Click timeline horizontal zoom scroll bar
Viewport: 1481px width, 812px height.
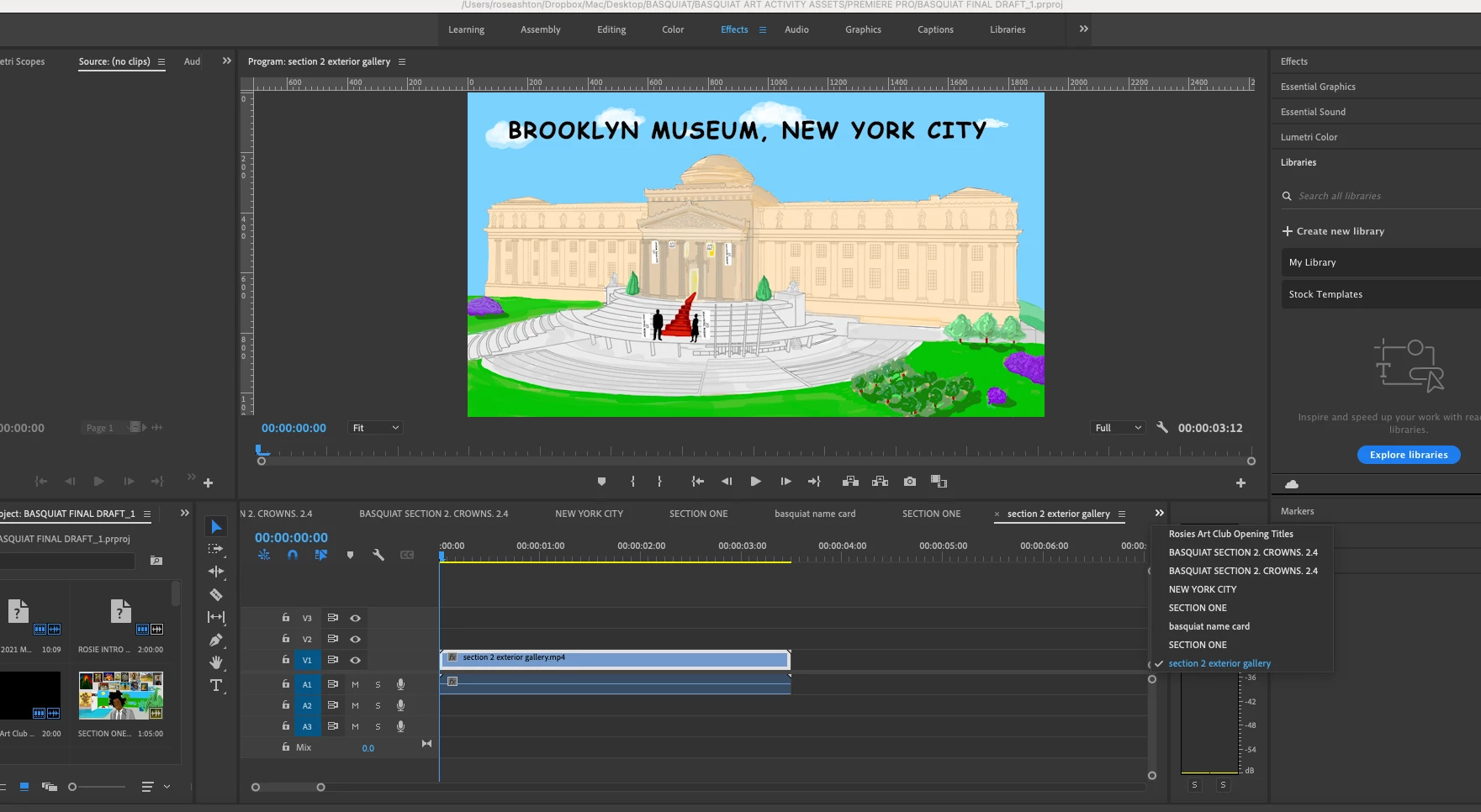point(288,788)
